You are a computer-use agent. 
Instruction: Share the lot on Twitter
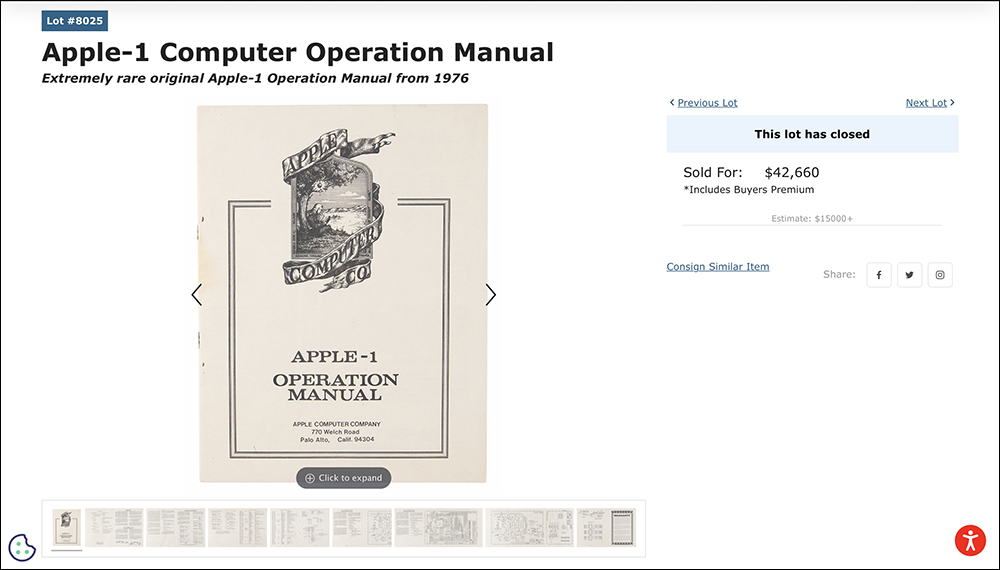point(909,275)
